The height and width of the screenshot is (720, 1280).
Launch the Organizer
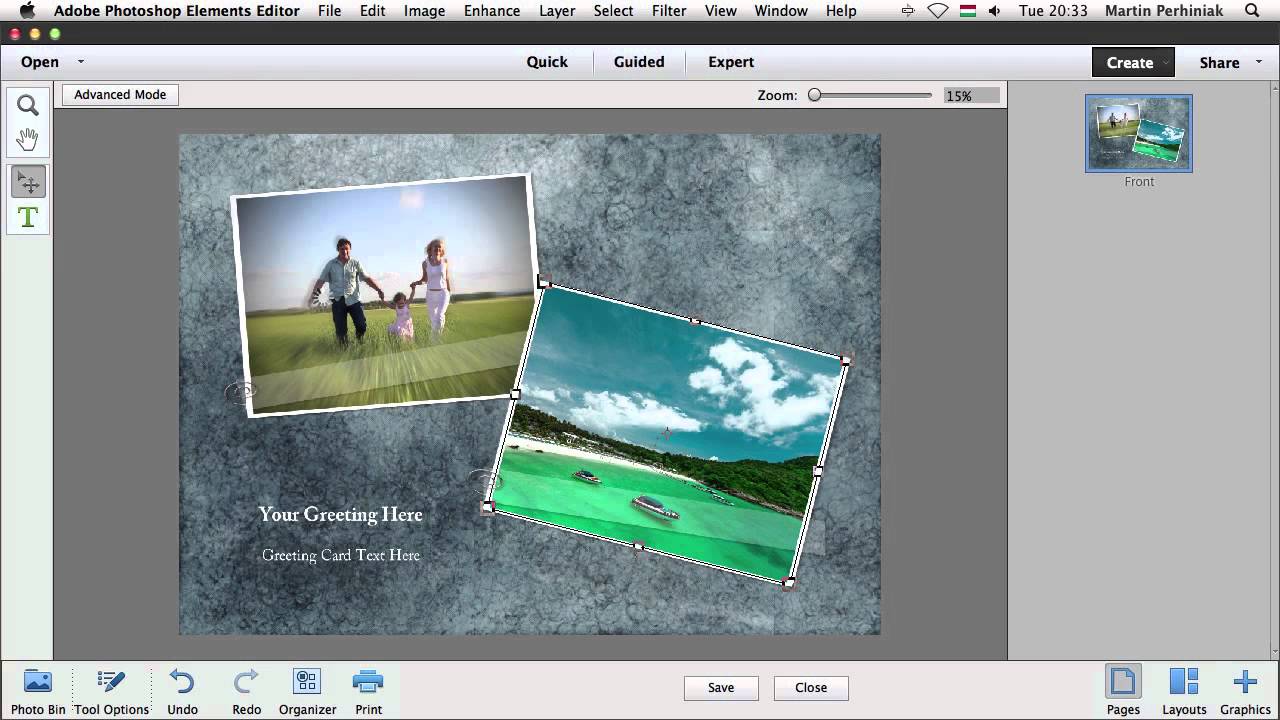307,692
